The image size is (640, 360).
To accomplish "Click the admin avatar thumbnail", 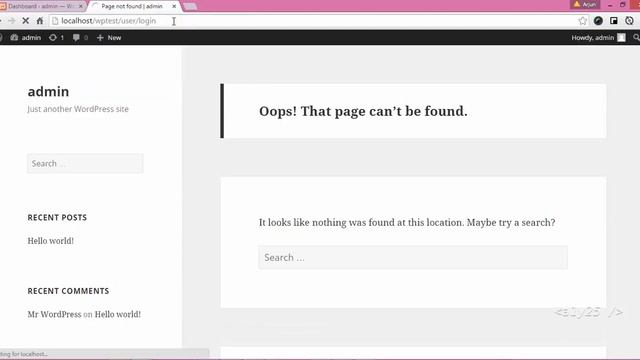I will pos(621,38).
